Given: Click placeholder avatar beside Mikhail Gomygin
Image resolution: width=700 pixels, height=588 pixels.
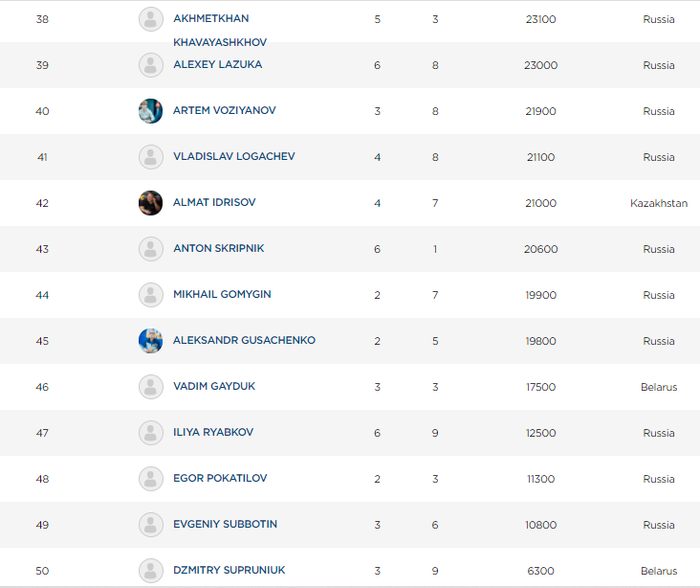Looking at the screenshot, I should point(150,295).
